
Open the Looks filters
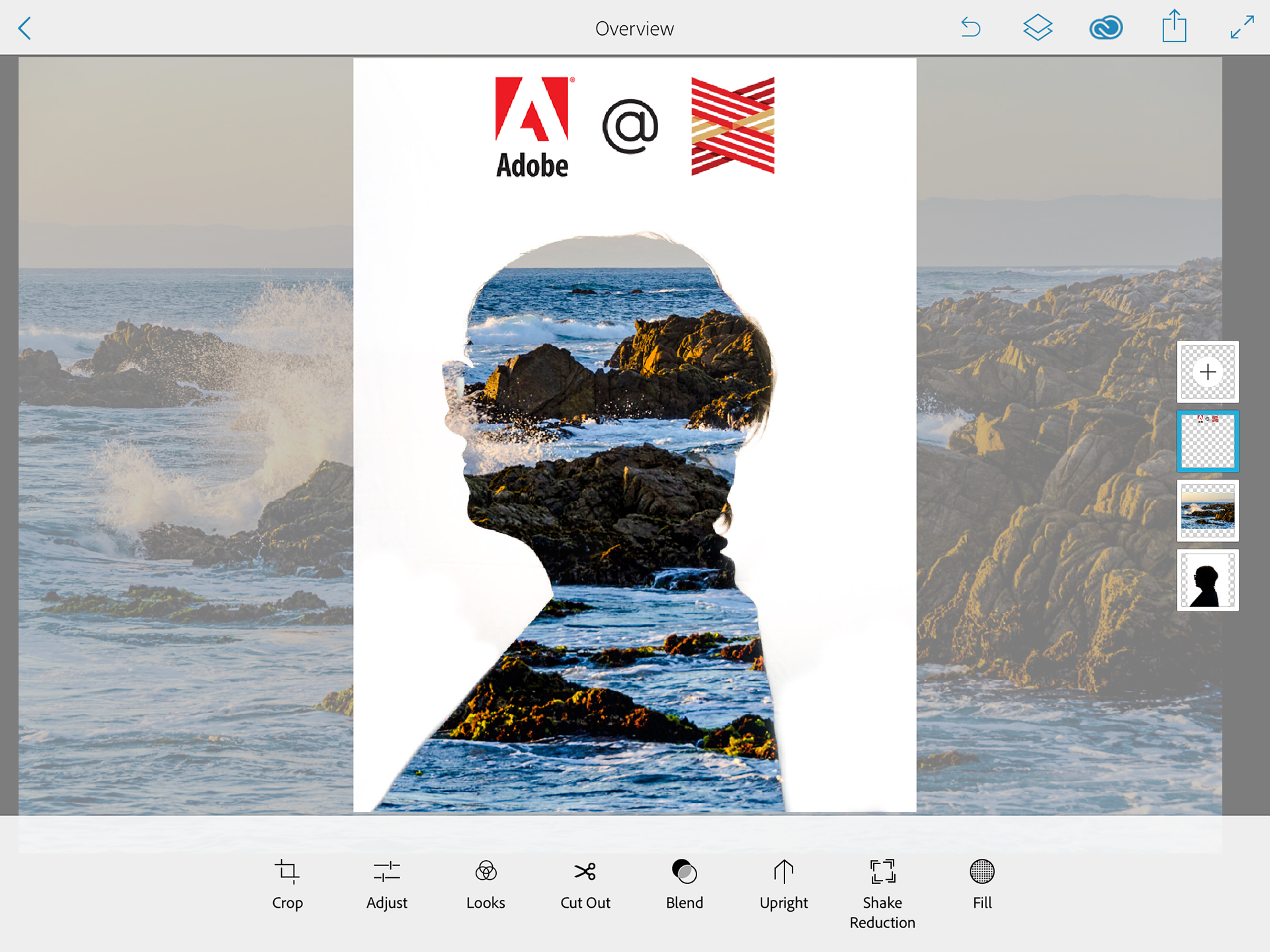[486, 885]
